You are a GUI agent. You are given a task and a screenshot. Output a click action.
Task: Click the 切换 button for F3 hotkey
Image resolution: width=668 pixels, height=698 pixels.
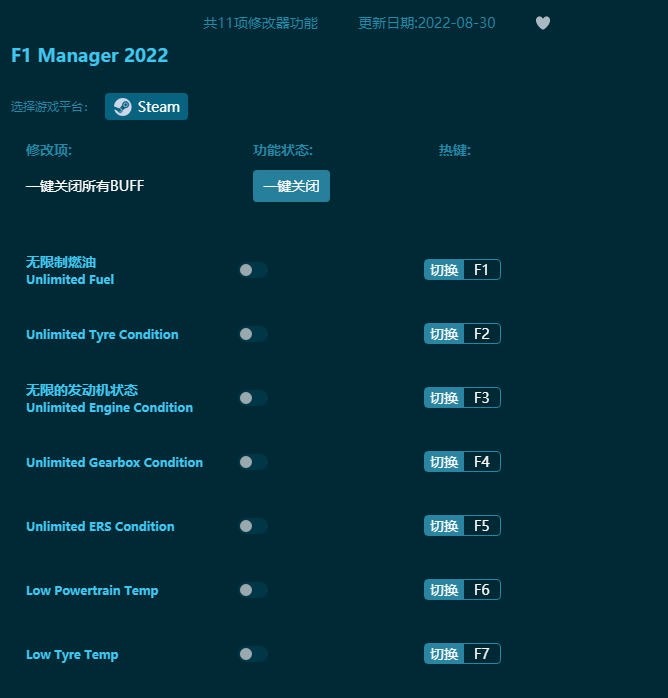[444, 398]
